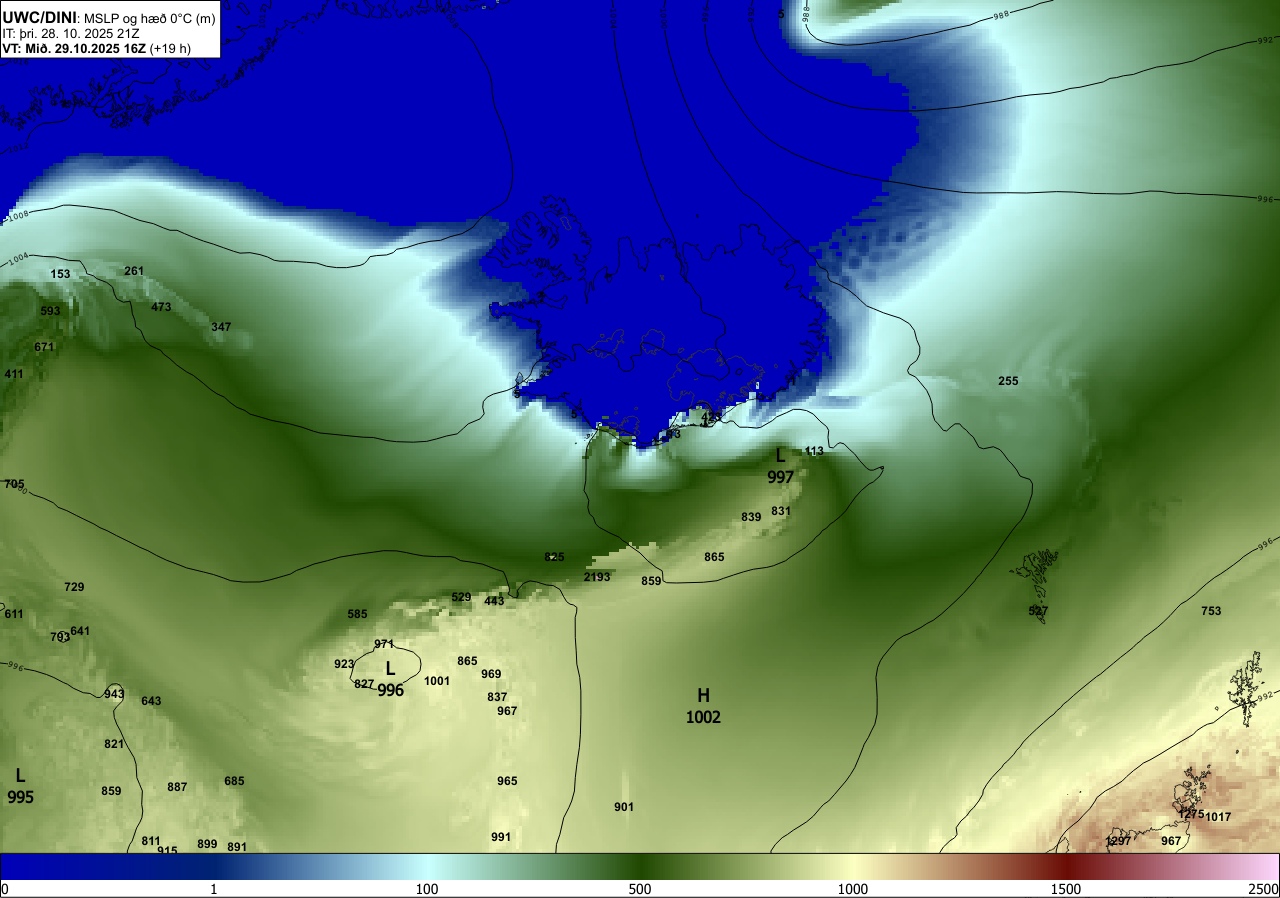Viewport: 1280px width, 898px height.
Task: Click the height value '753'
Action: (1211, 611)
